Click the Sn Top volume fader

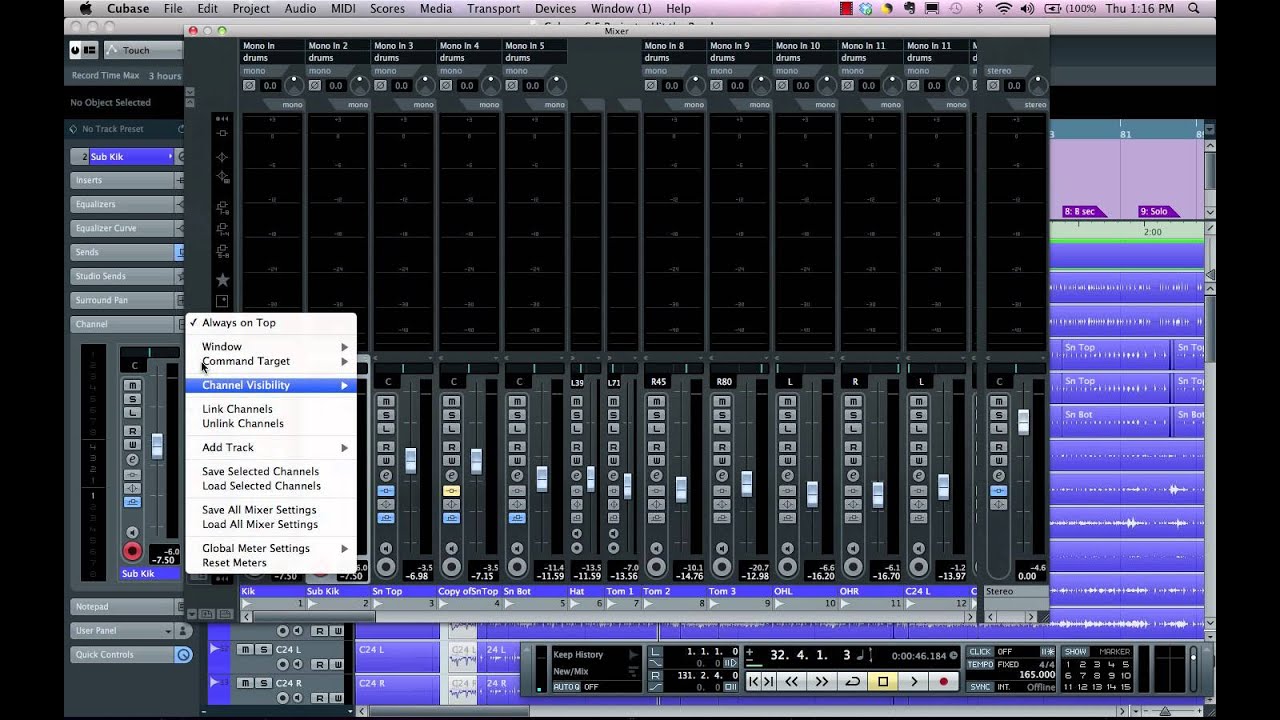[x=410, y=461]
